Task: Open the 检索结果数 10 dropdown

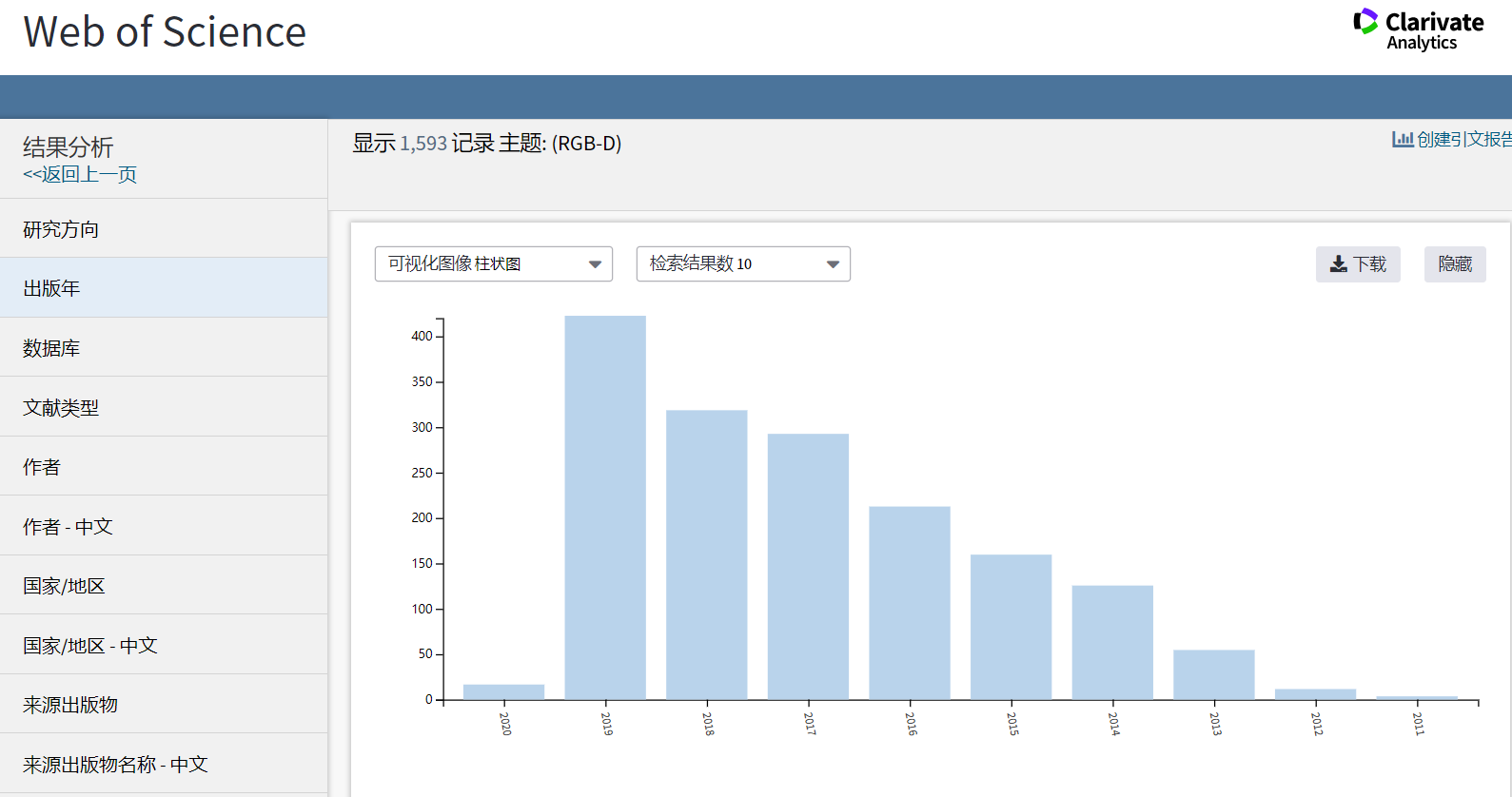Action: (x=743, y=263)
